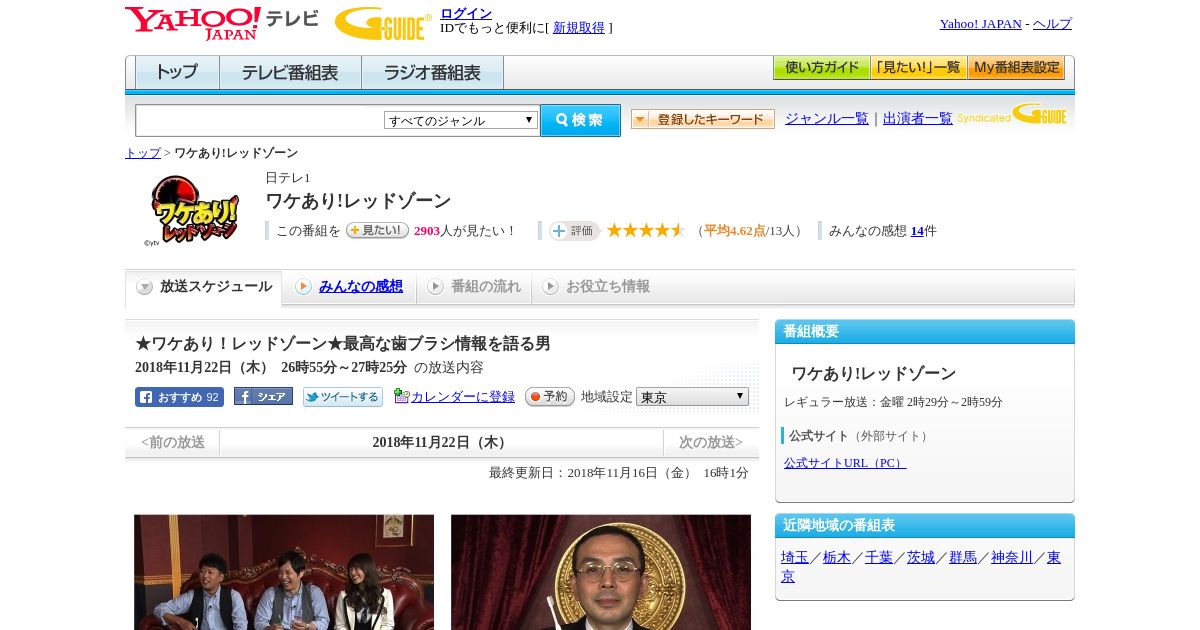Viewport: 1200px width, 630px height.
Task: Open 神奈川 regional listing link
Action: [1012, 558]
